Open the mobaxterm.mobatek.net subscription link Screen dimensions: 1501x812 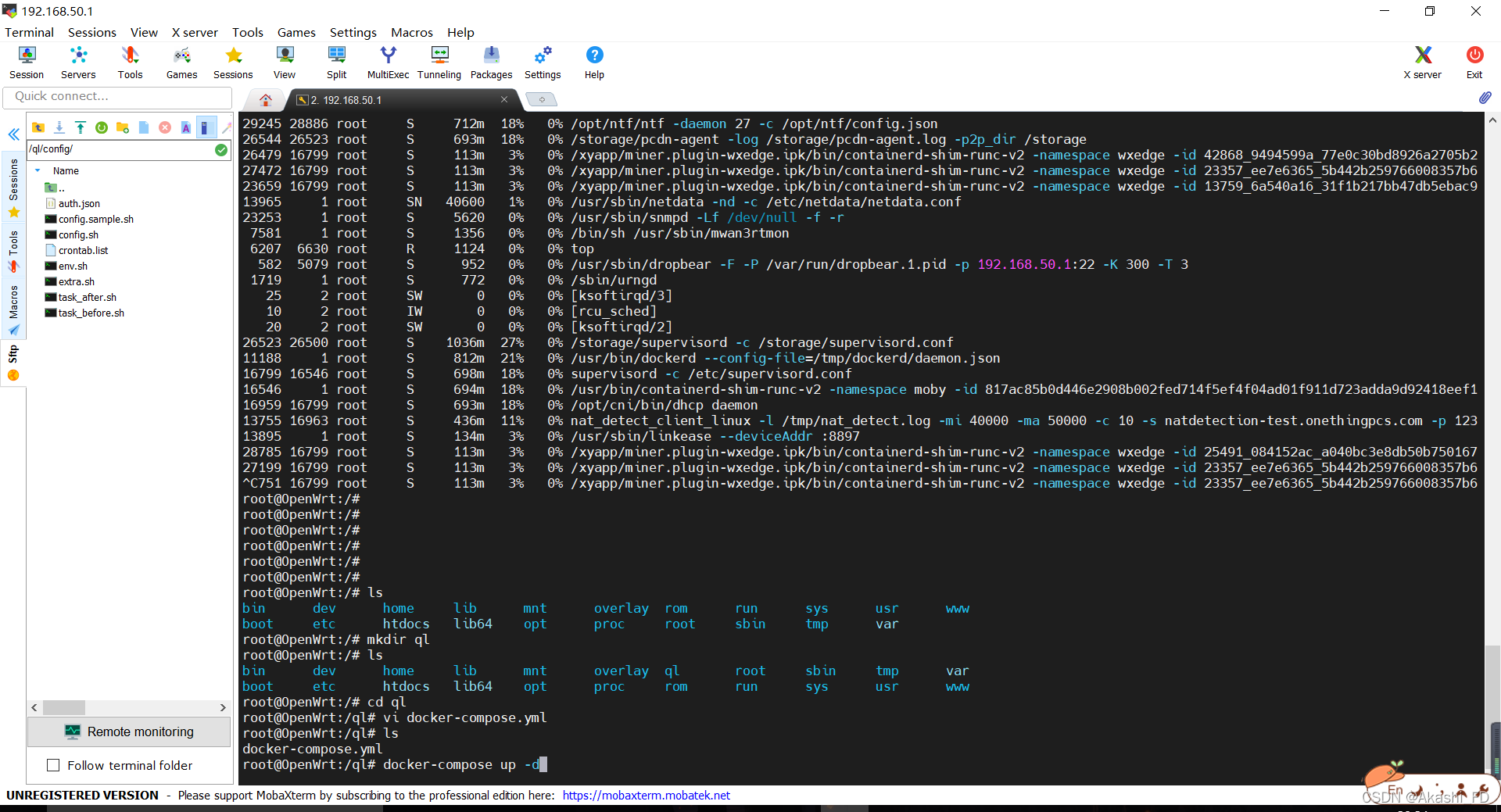(x=646, y=795)
